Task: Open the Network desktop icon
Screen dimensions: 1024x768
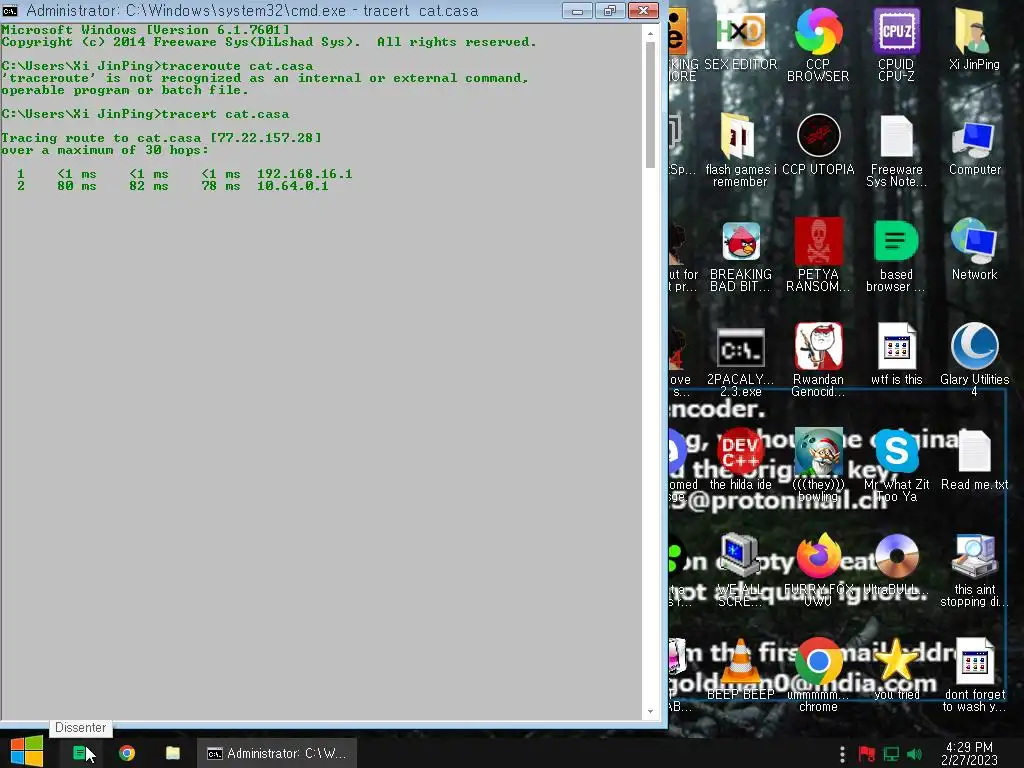Action: click(x=974, y=249)
